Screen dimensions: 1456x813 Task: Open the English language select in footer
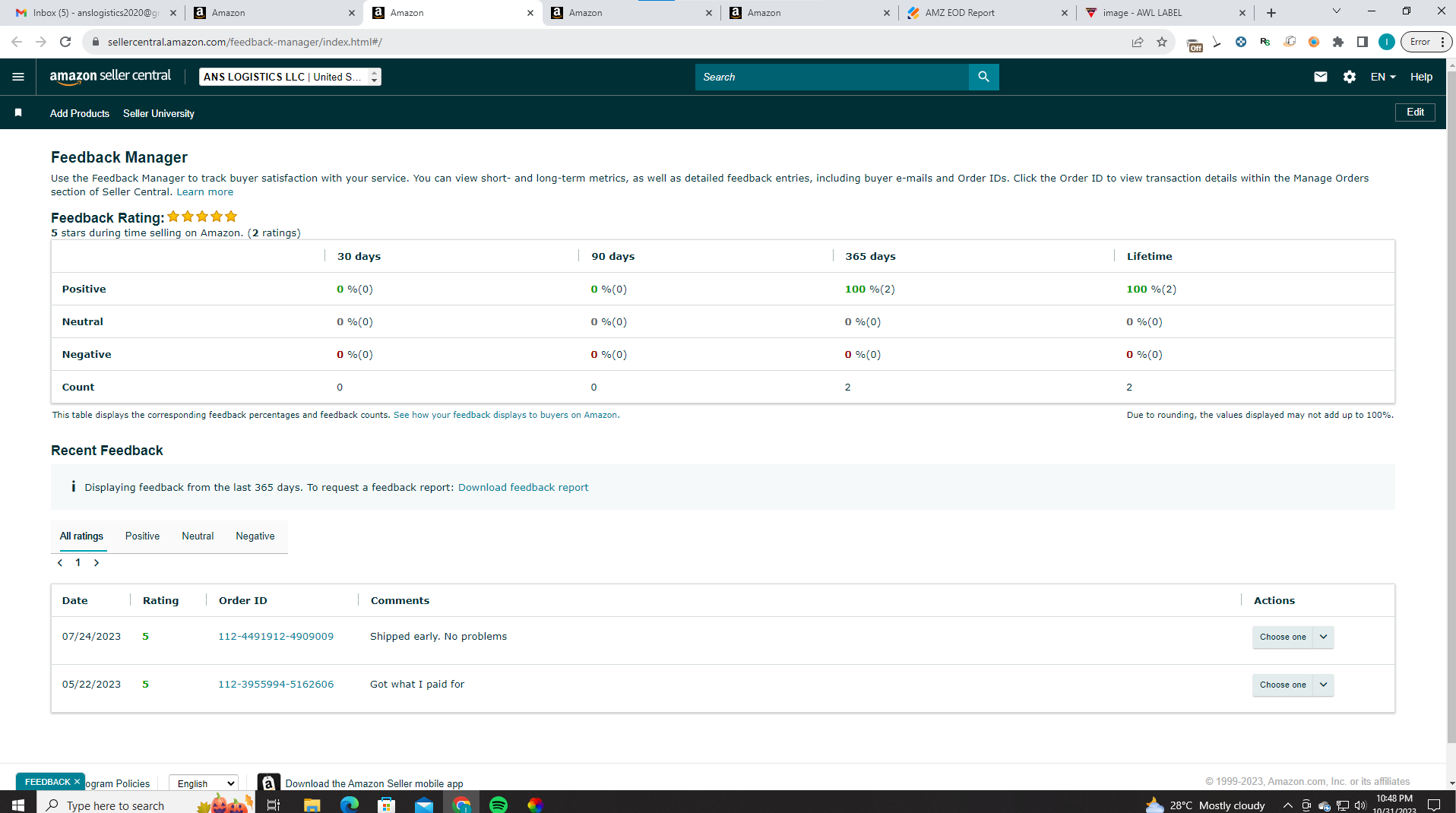pyautogui.click(x=204, y=783)
